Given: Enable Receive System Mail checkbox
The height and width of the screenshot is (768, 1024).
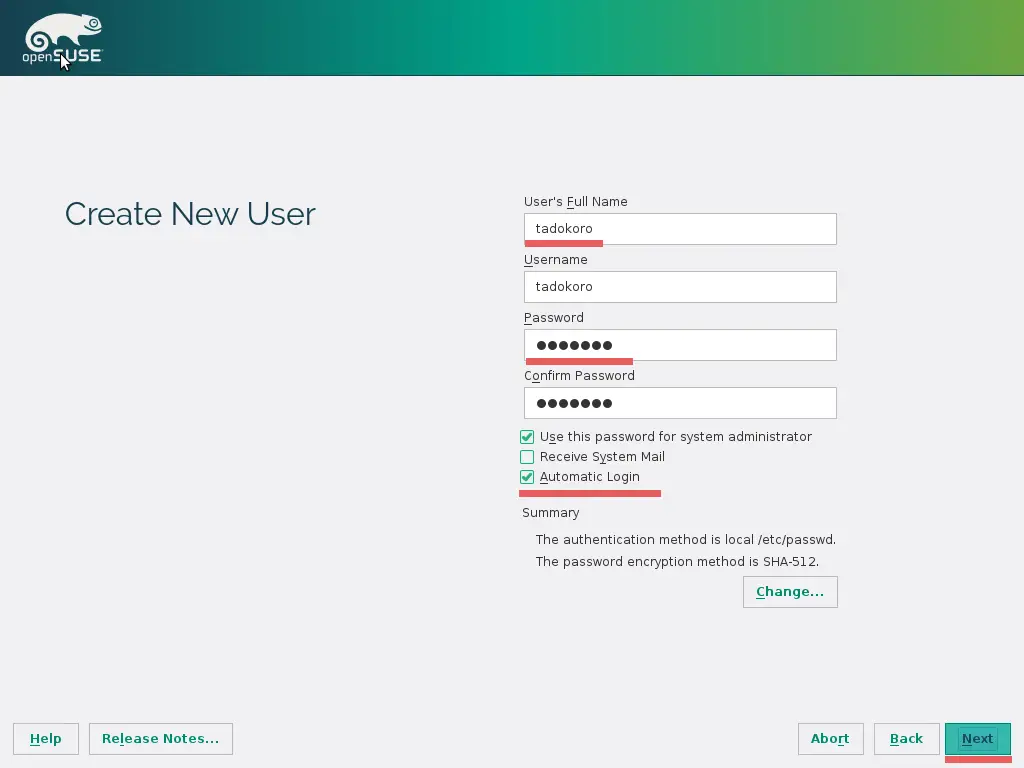Looking at the screenshot, I should (527, 457).
